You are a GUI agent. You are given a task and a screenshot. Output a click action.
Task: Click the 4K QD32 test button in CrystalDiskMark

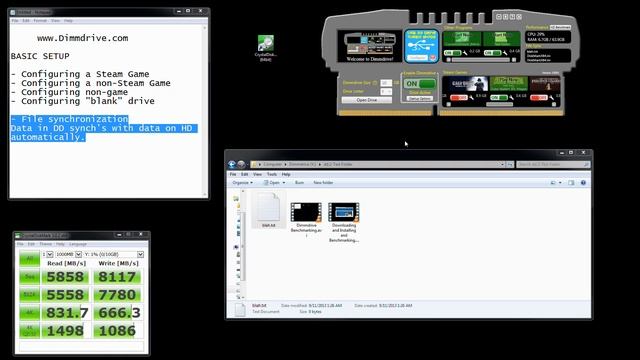[x=29, y=331]
